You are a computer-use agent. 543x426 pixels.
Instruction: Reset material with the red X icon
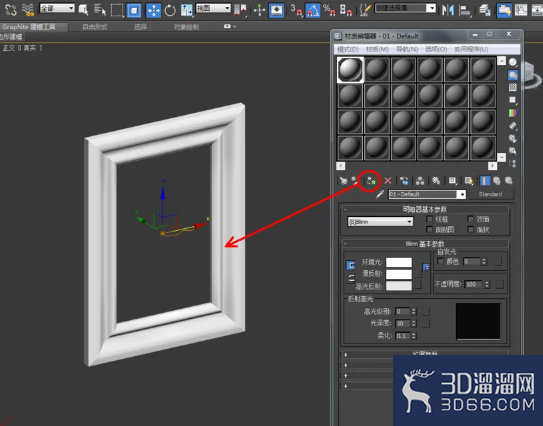tap(388, 180)
